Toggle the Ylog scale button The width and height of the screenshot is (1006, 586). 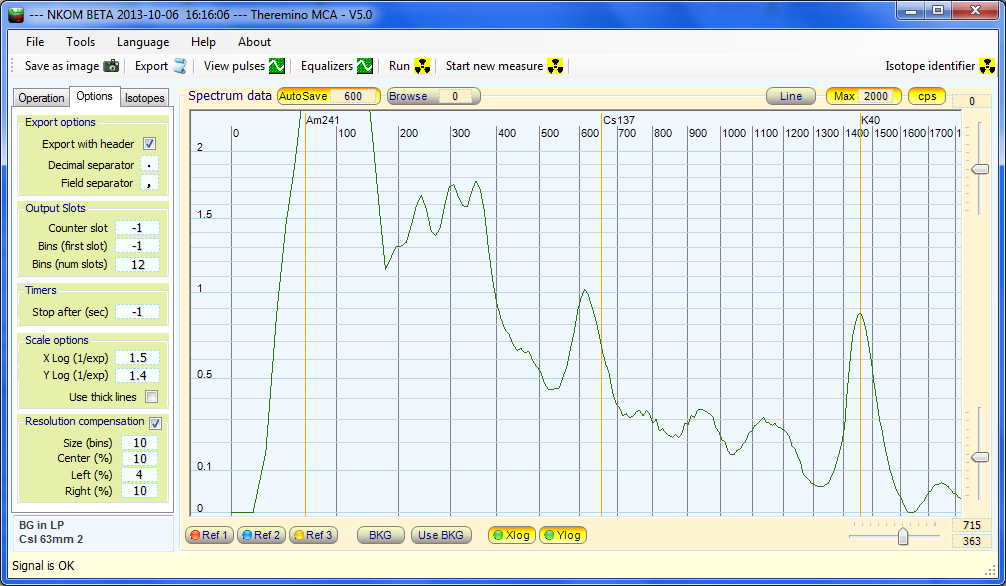click(563, 535)
